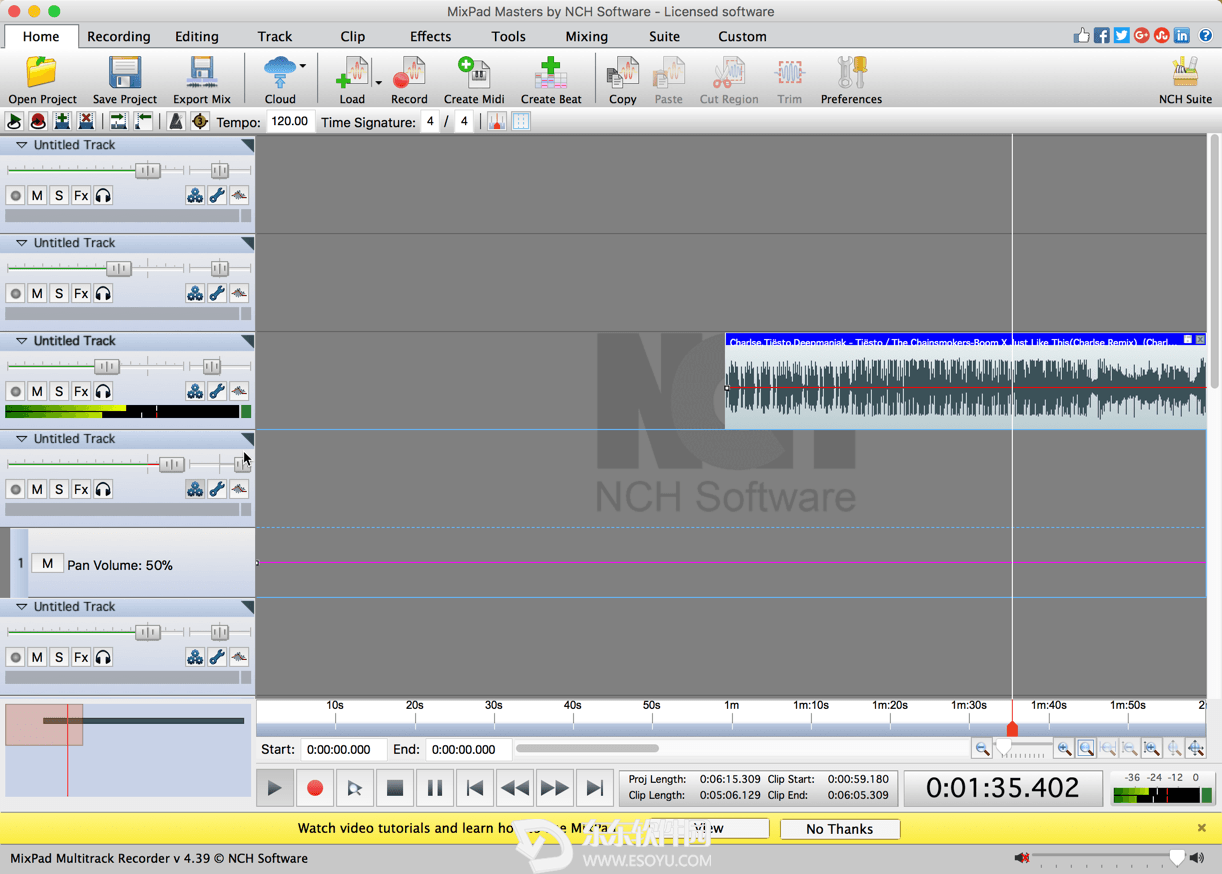The height and width of the screenshot is (874, 1222).
Task: Open the Mixing tab
Action: coord(586,36)
